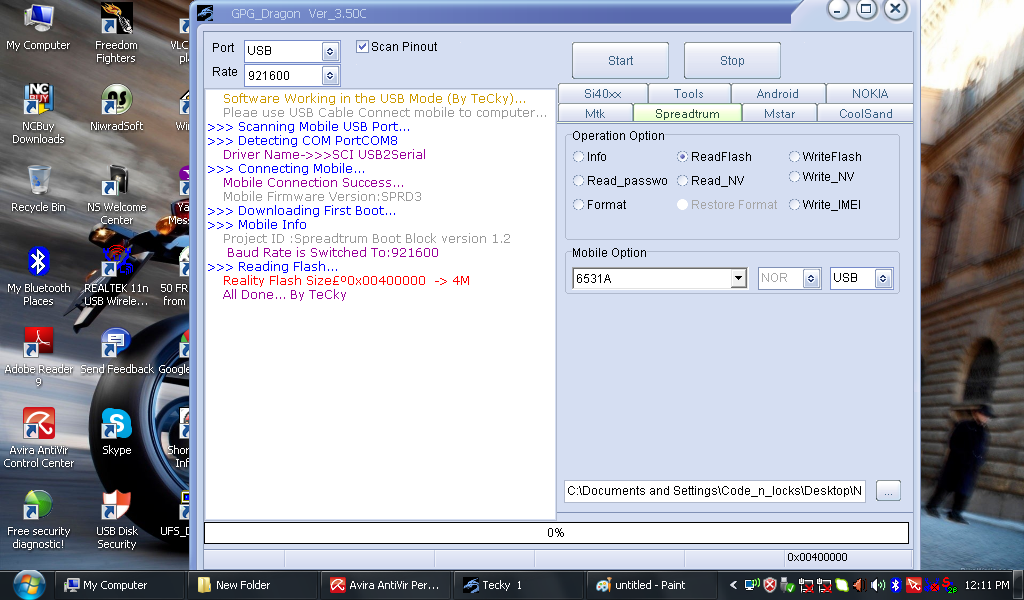Click the file path input field

coord(715,491)
